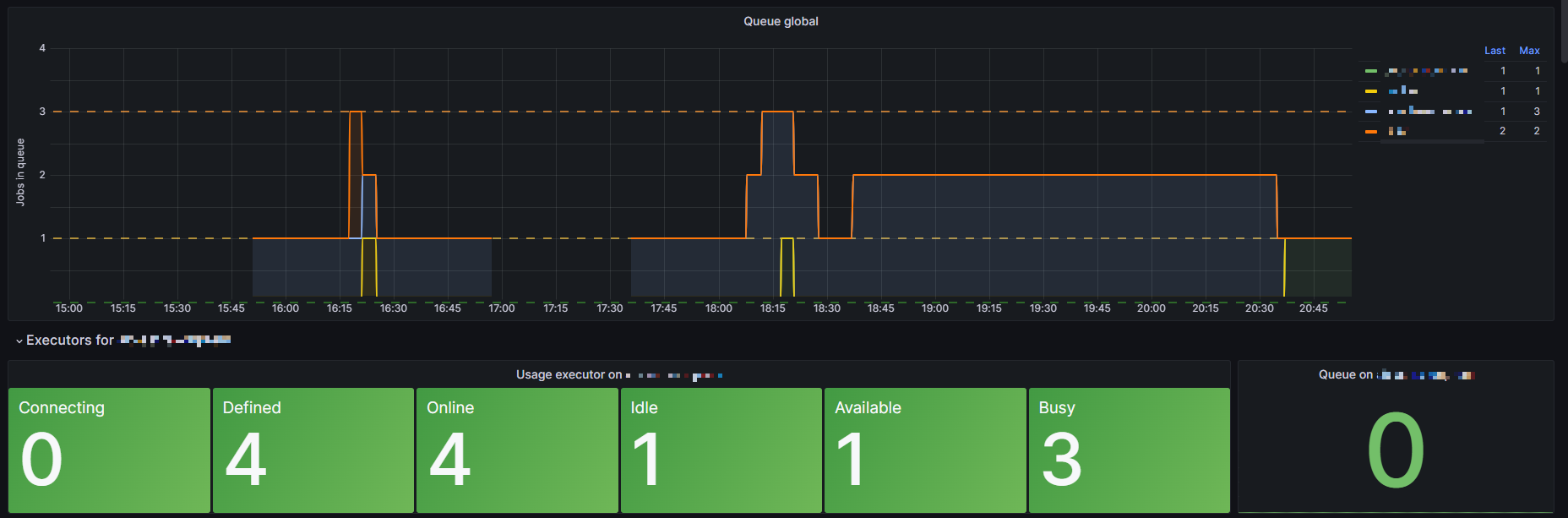Open the Usage executor on panel title

click(618, 374)
